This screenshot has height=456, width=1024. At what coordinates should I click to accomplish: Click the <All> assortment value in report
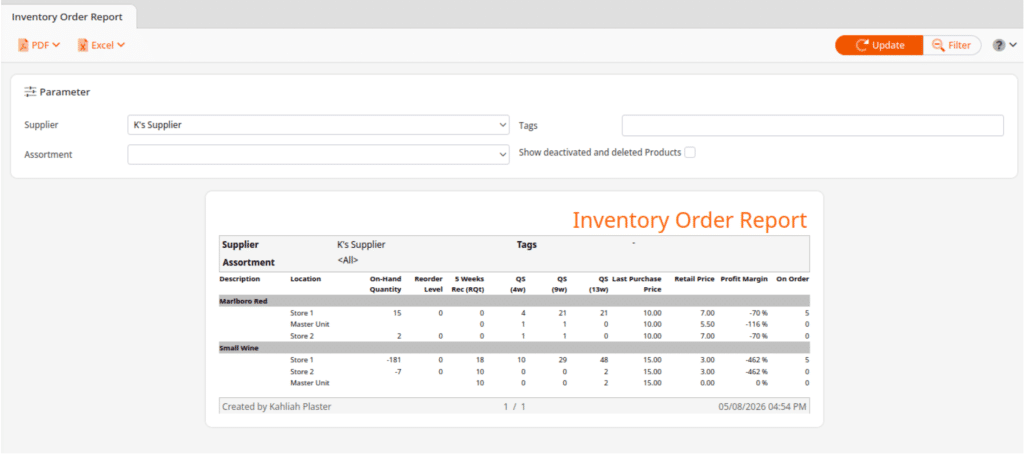click(x=347, y=260)
